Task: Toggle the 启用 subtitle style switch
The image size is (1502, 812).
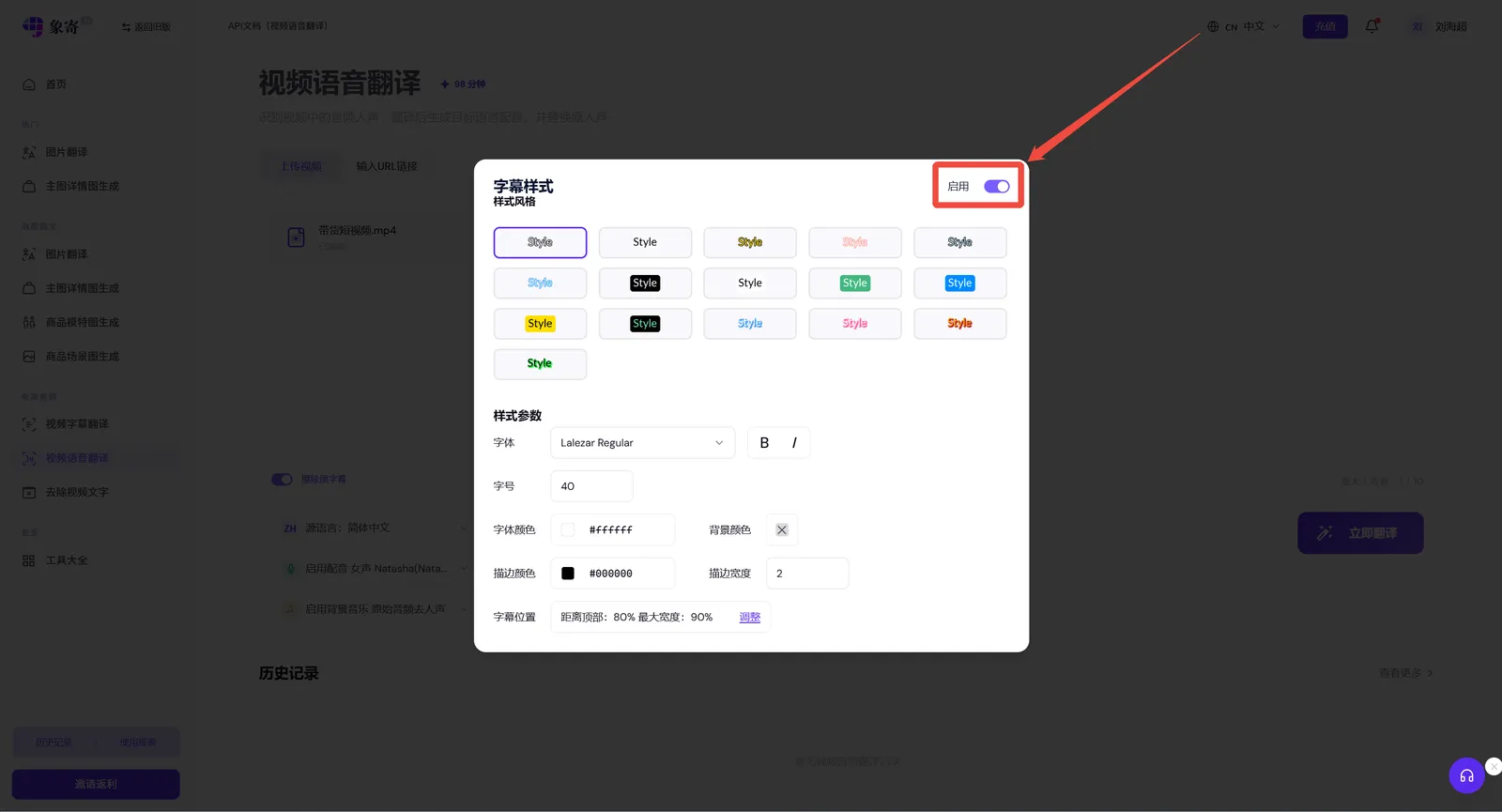Action: point(996,186)
